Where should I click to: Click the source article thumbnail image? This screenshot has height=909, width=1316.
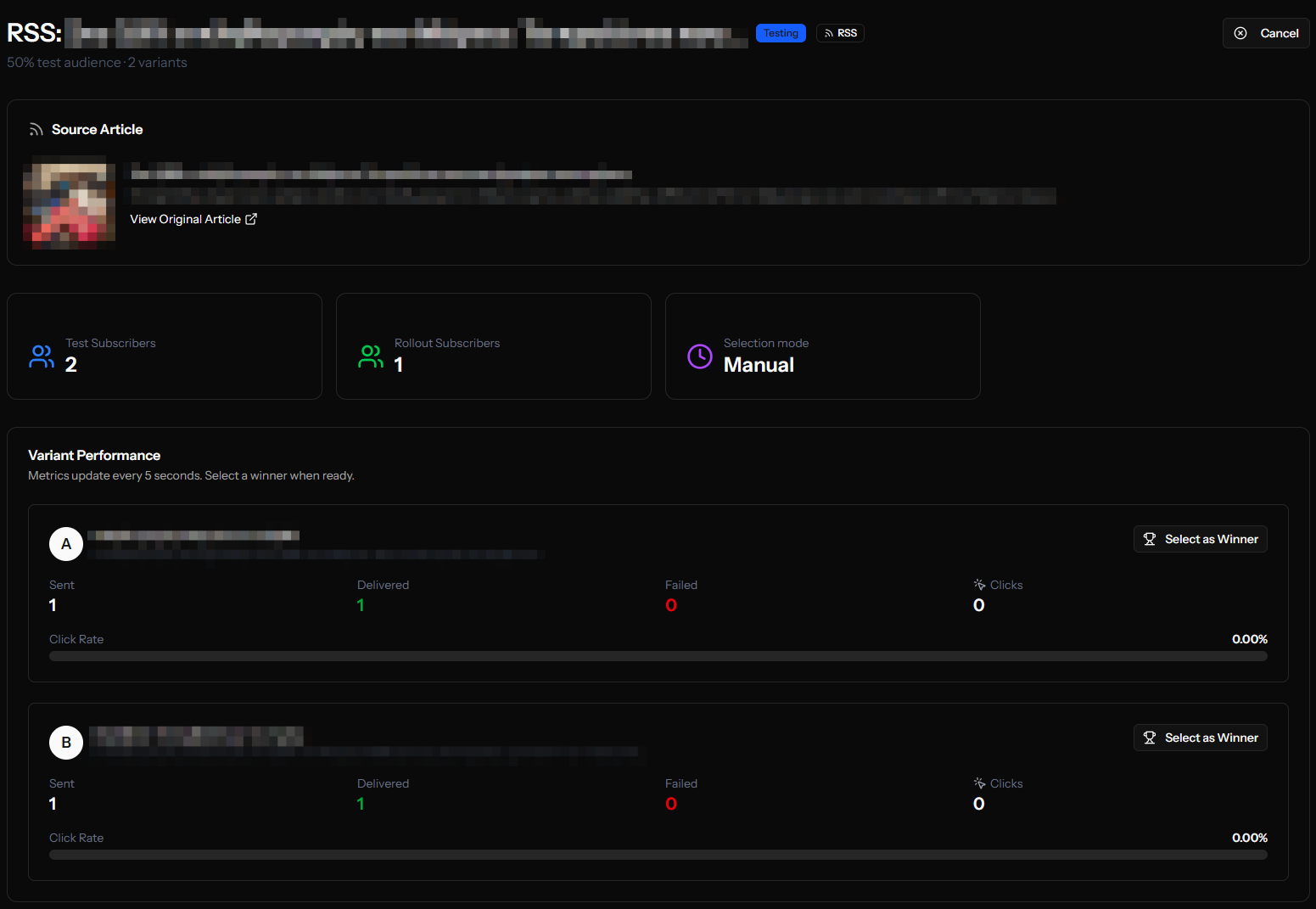[70, 202]
